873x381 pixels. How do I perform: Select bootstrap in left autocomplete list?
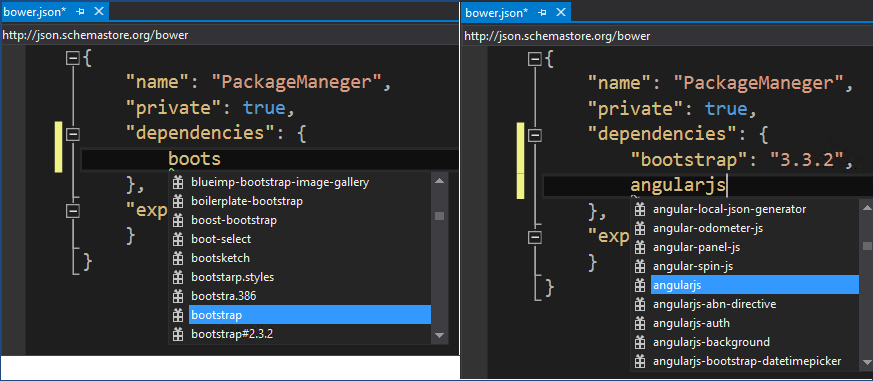click(310, 315)
